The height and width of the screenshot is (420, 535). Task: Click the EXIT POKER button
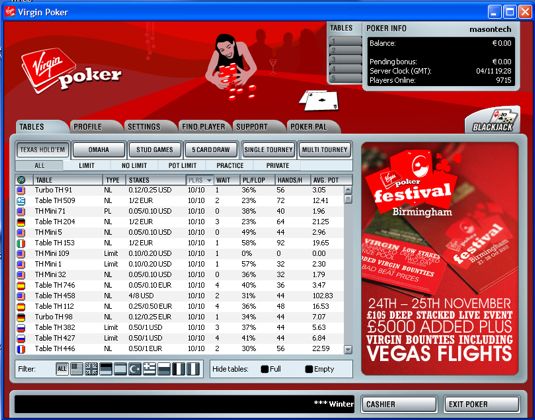pyautogui.click(x=482, y=404)
